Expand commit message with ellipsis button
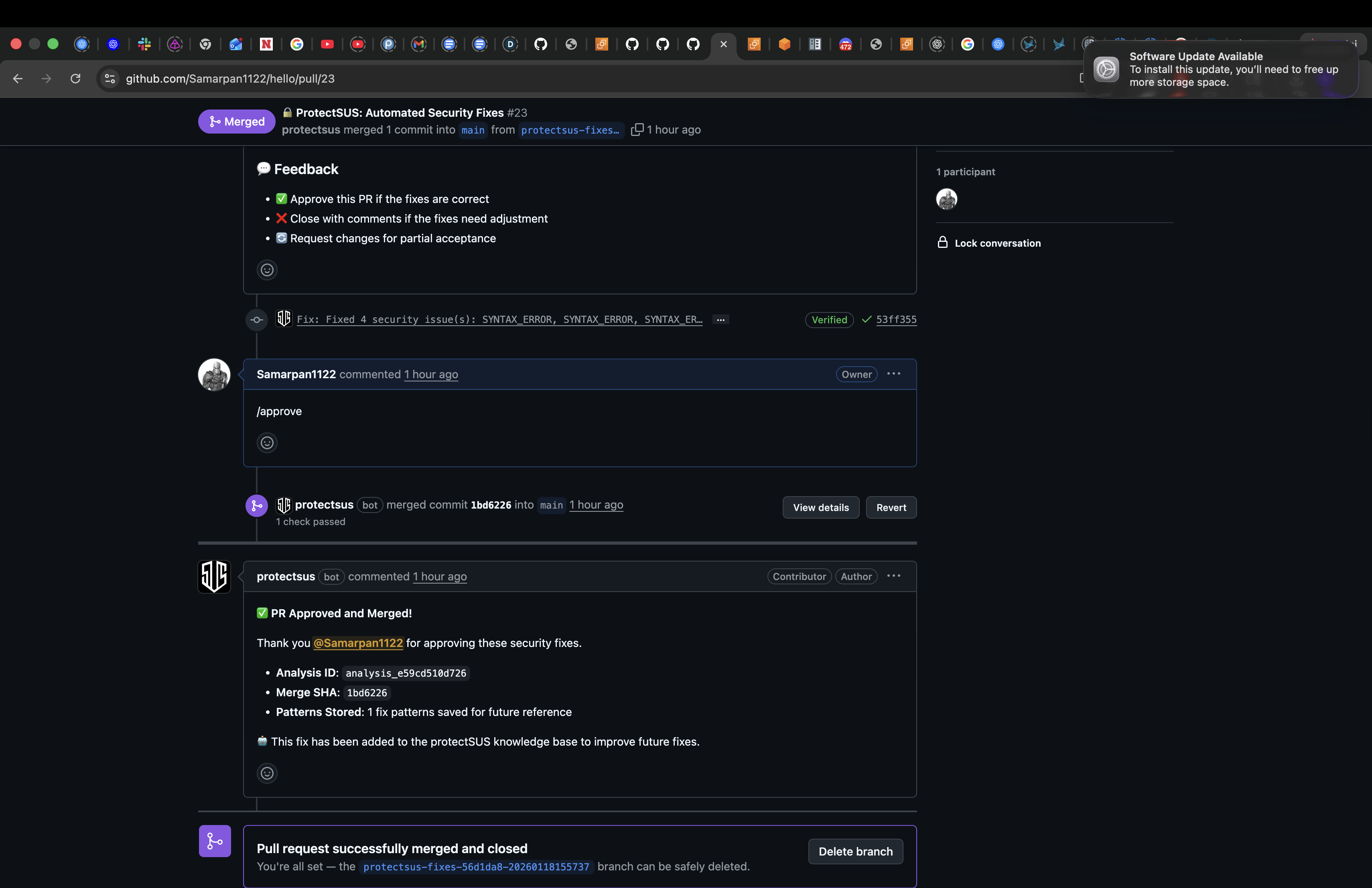The image size is (1372, 888). pyautogui.click(x=721, y=319)
